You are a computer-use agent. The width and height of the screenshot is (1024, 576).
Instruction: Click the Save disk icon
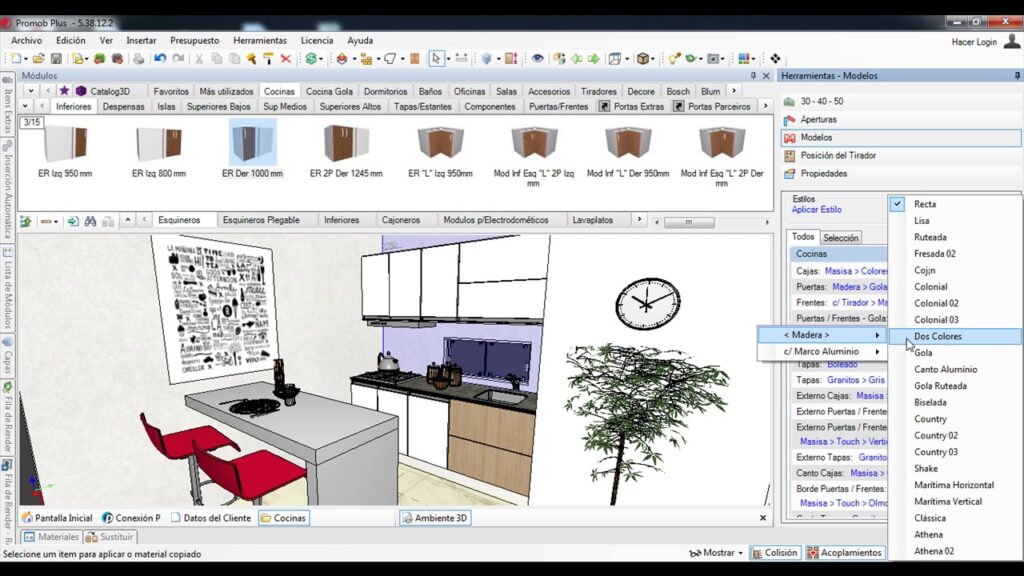click(57, 59)
